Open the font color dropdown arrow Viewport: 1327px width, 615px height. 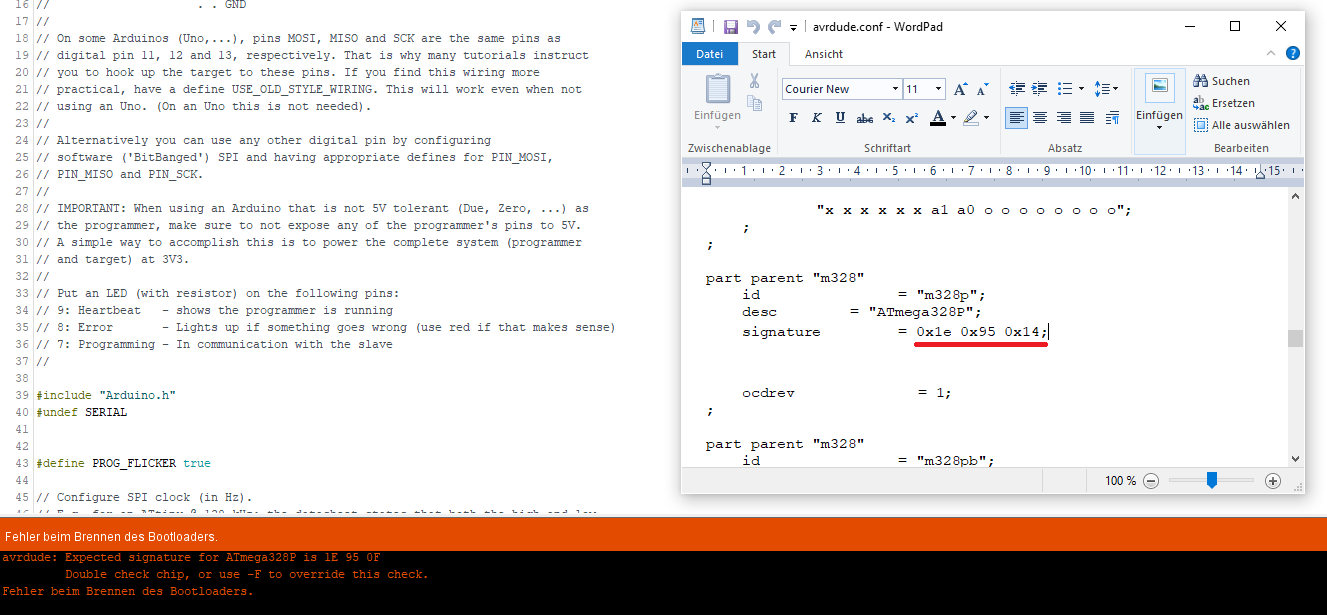point(953,118)
